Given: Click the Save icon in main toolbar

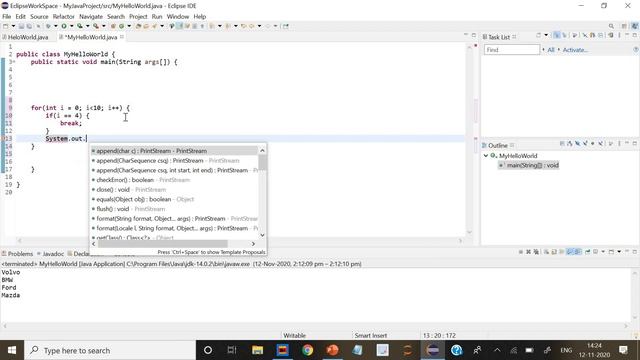Looking at the screenshot, I should (21, 26).
